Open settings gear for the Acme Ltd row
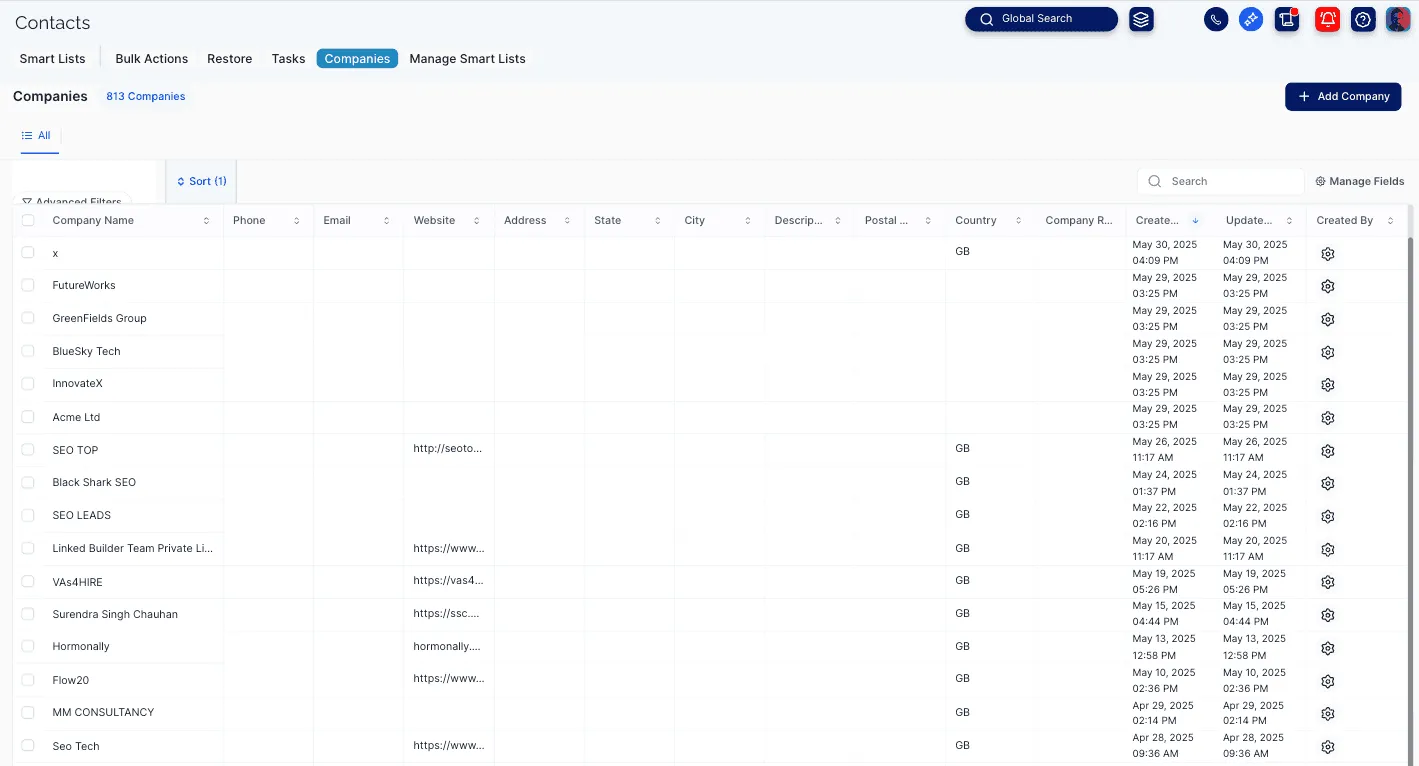The image size is (1419, 766). [1327, 417]
